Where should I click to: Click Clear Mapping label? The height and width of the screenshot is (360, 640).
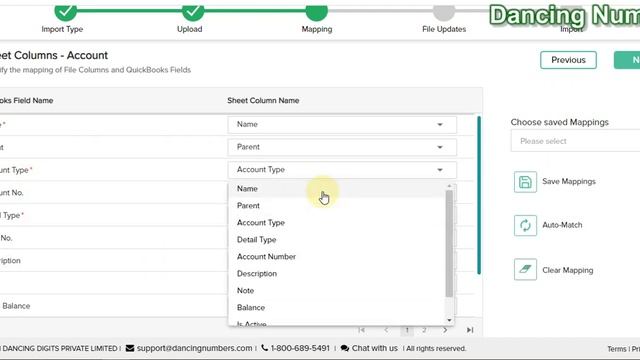point(568,270)
